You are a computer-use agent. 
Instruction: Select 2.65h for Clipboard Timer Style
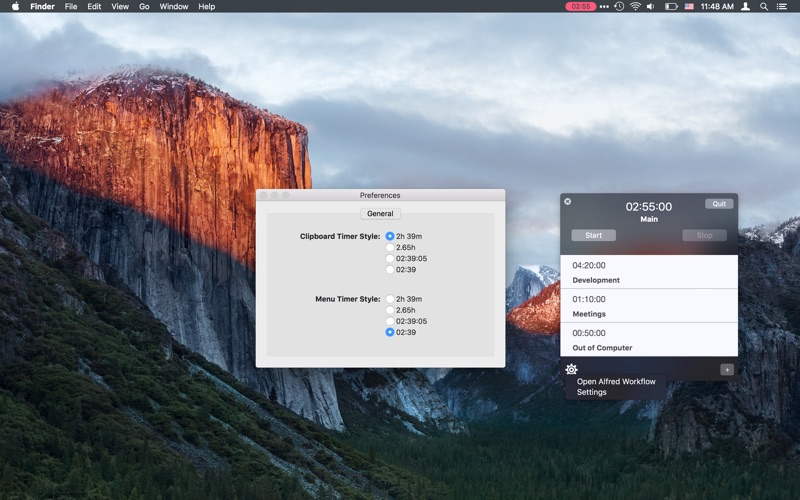tap(390, 247)
